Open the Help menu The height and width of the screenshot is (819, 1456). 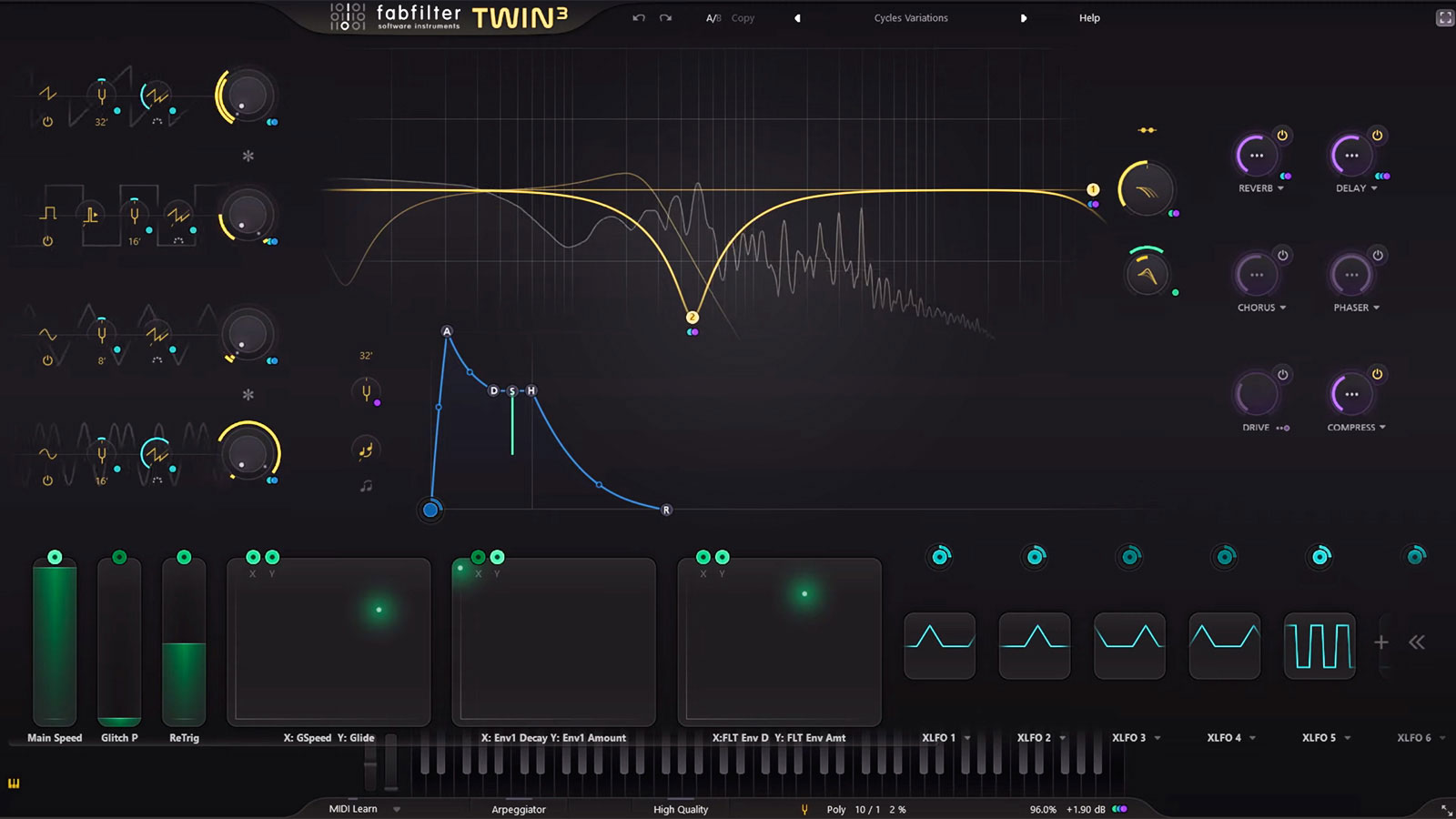tap(1089, 18)
